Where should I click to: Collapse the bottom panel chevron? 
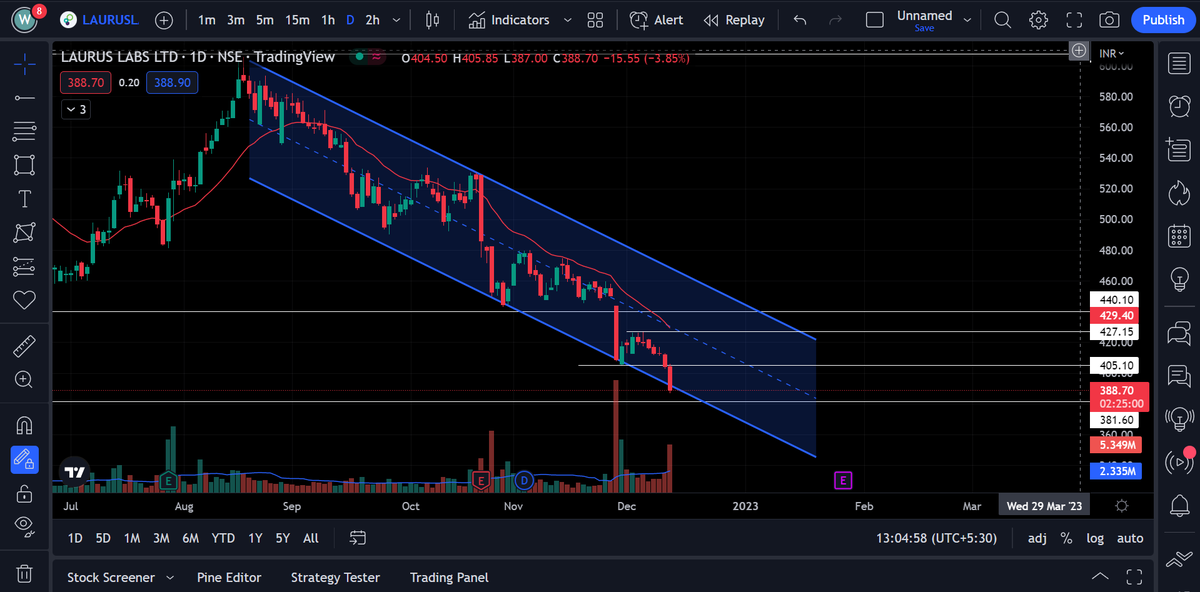click(1100, 577)
